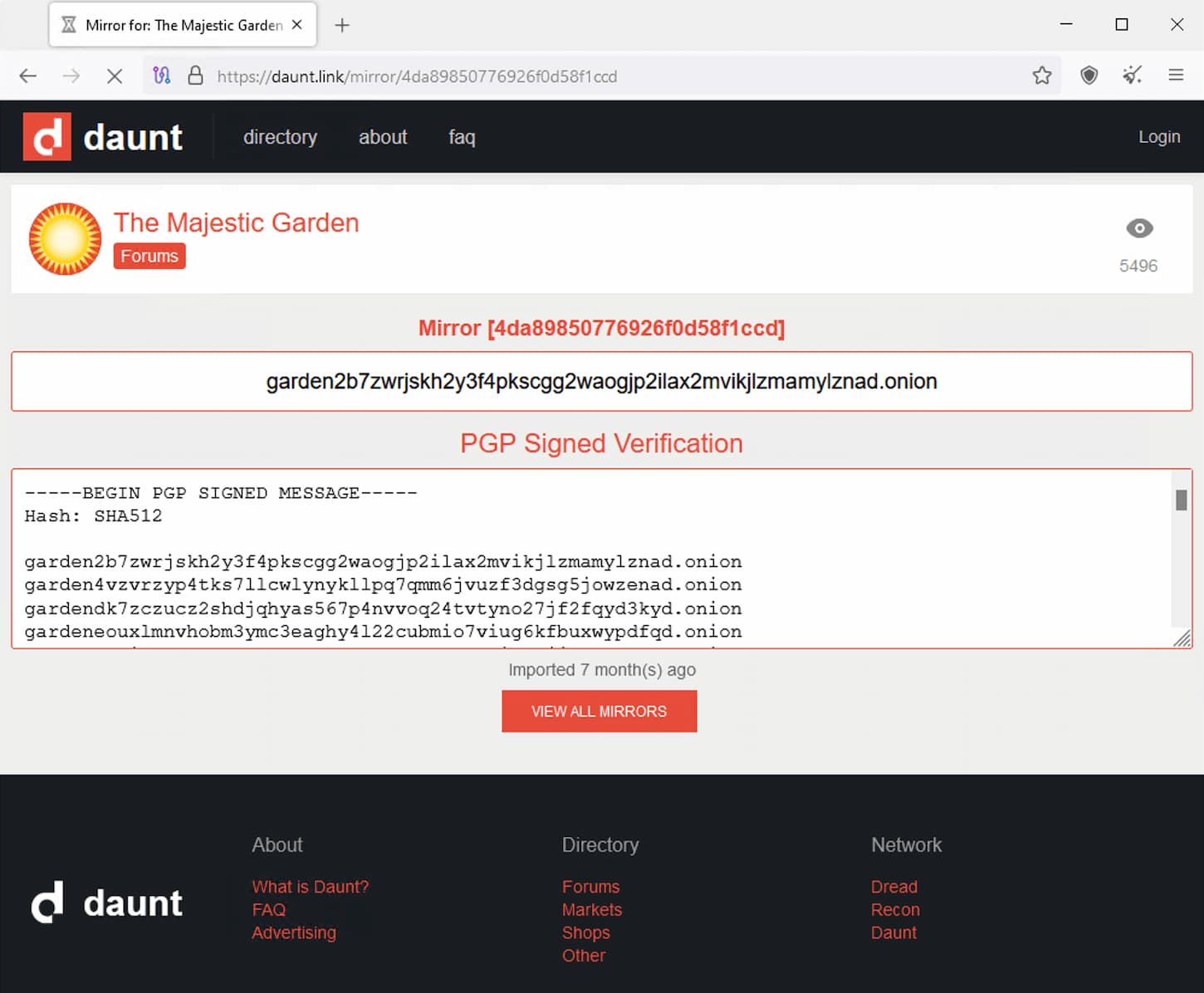The image size is (1204, 993).
Task: Click the Forums category badge
Action: click(x=149, y=256)
